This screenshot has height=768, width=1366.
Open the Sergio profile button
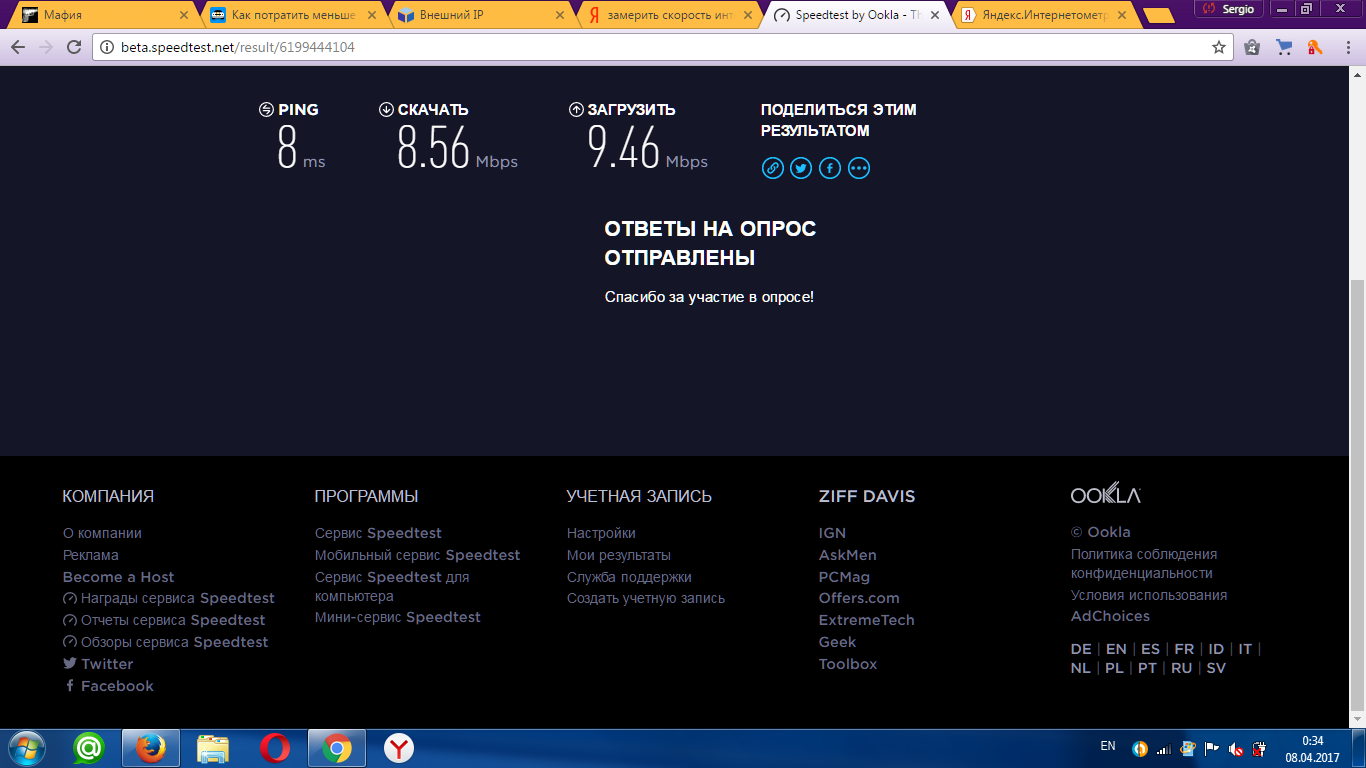click(1229, 8)
